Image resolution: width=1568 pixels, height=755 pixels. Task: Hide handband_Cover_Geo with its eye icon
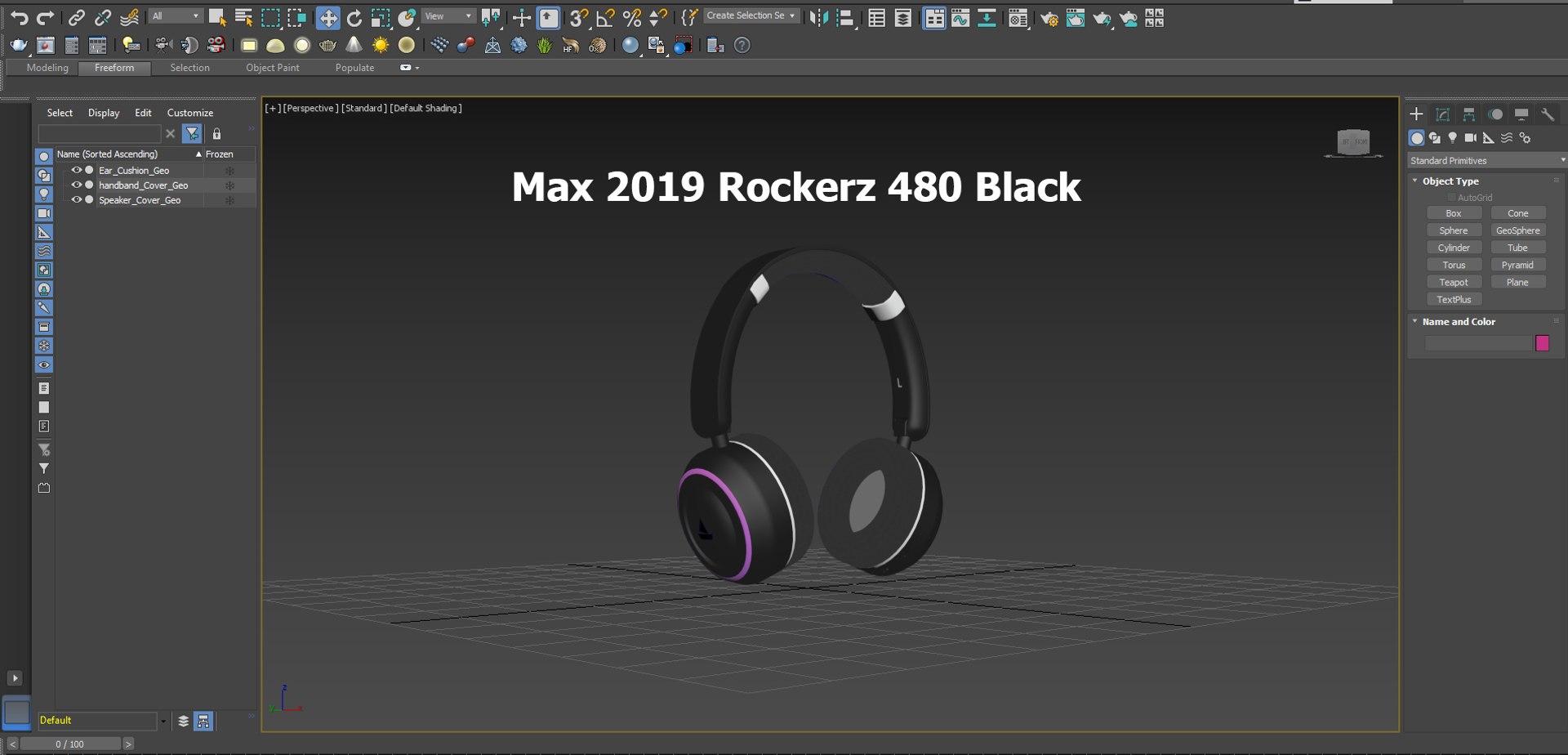point(77,185)
